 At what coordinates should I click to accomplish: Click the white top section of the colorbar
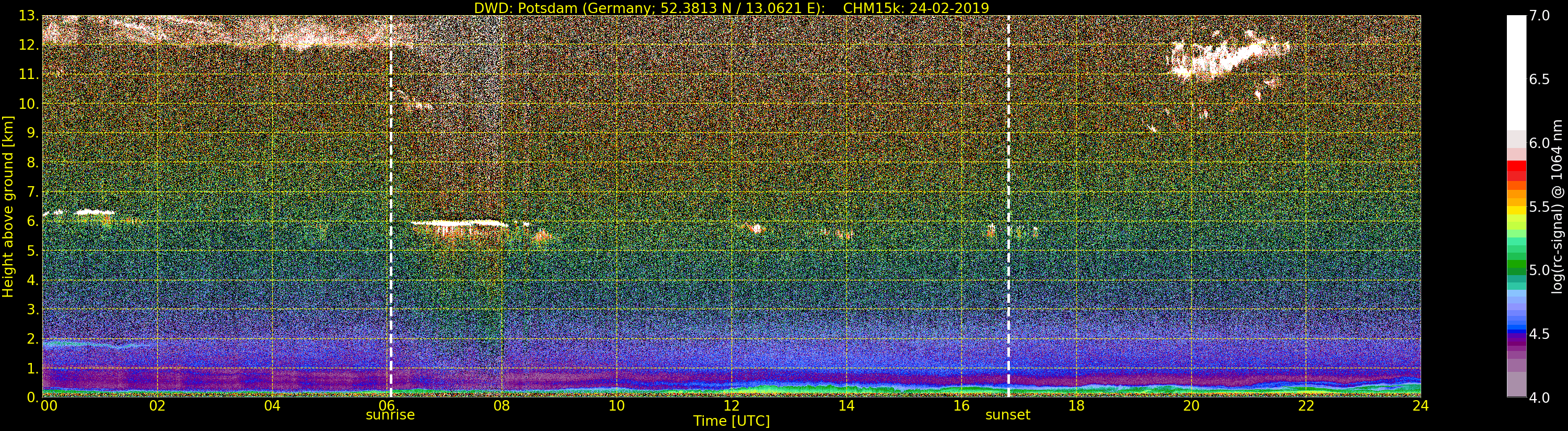pos(1516,73)
